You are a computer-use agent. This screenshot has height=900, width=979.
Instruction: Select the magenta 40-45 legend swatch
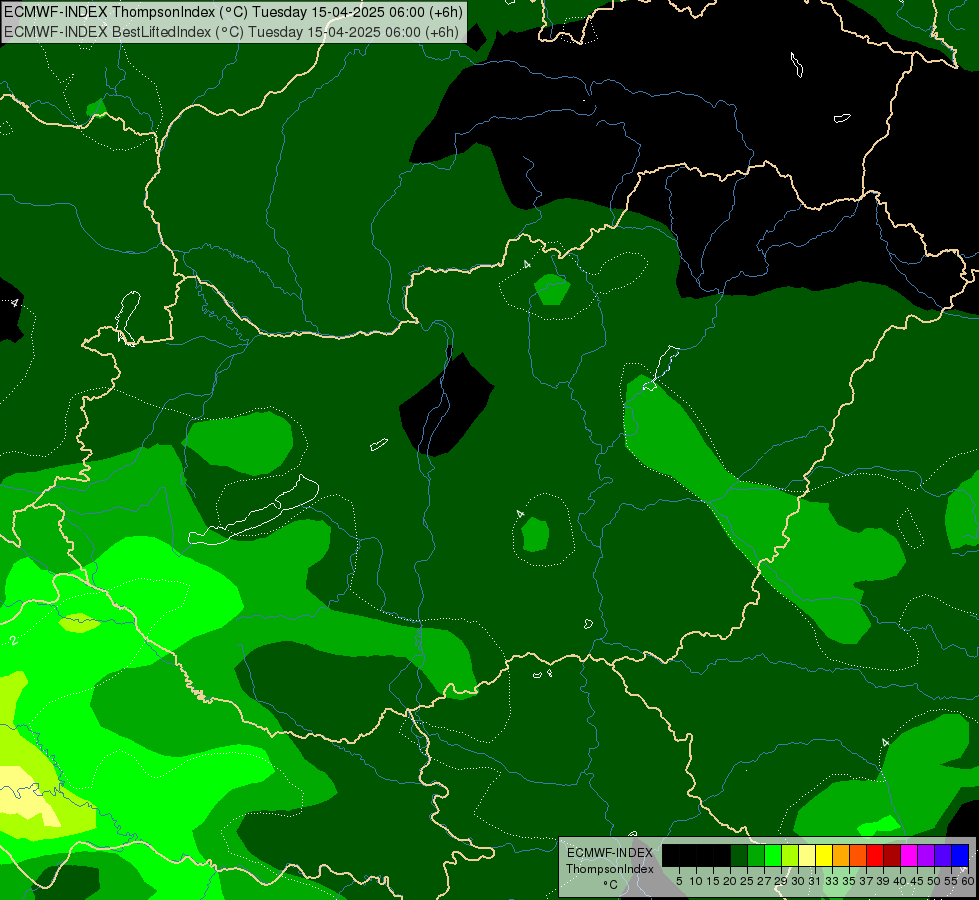(908, 855)
